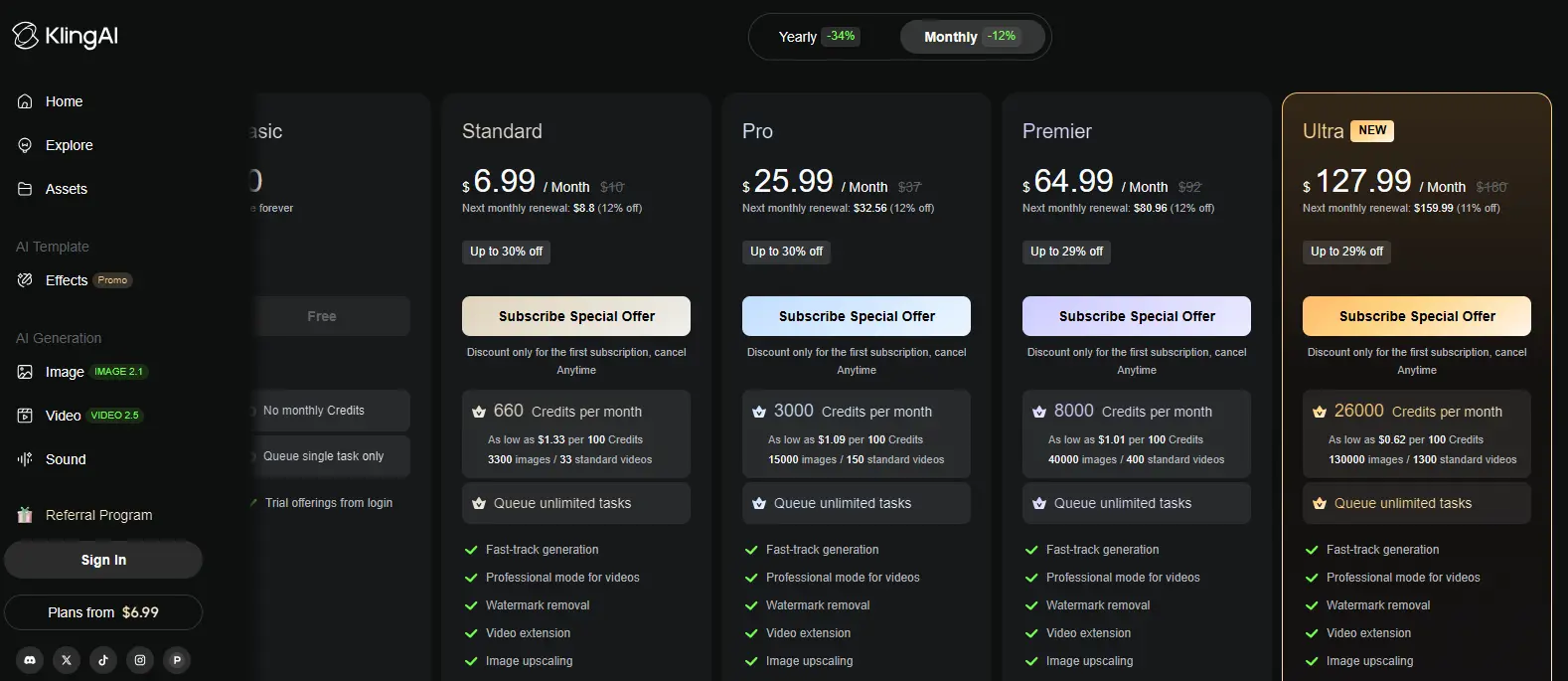
Task: Click the KlingAI logo
Action: tap(66, 37)
